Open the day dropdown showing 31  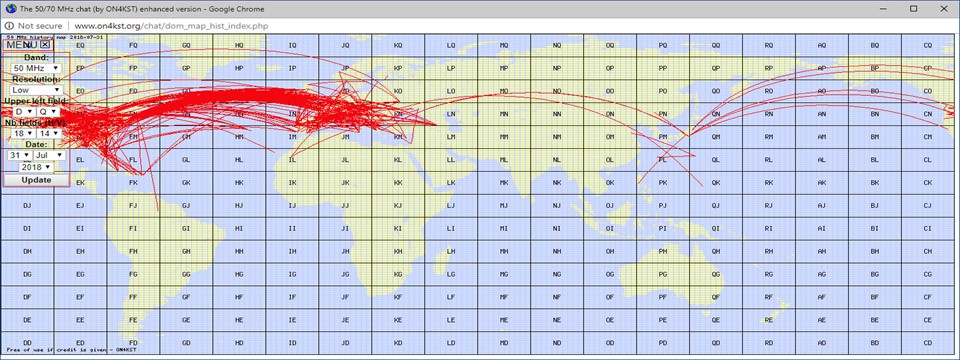tap(20, 156)
